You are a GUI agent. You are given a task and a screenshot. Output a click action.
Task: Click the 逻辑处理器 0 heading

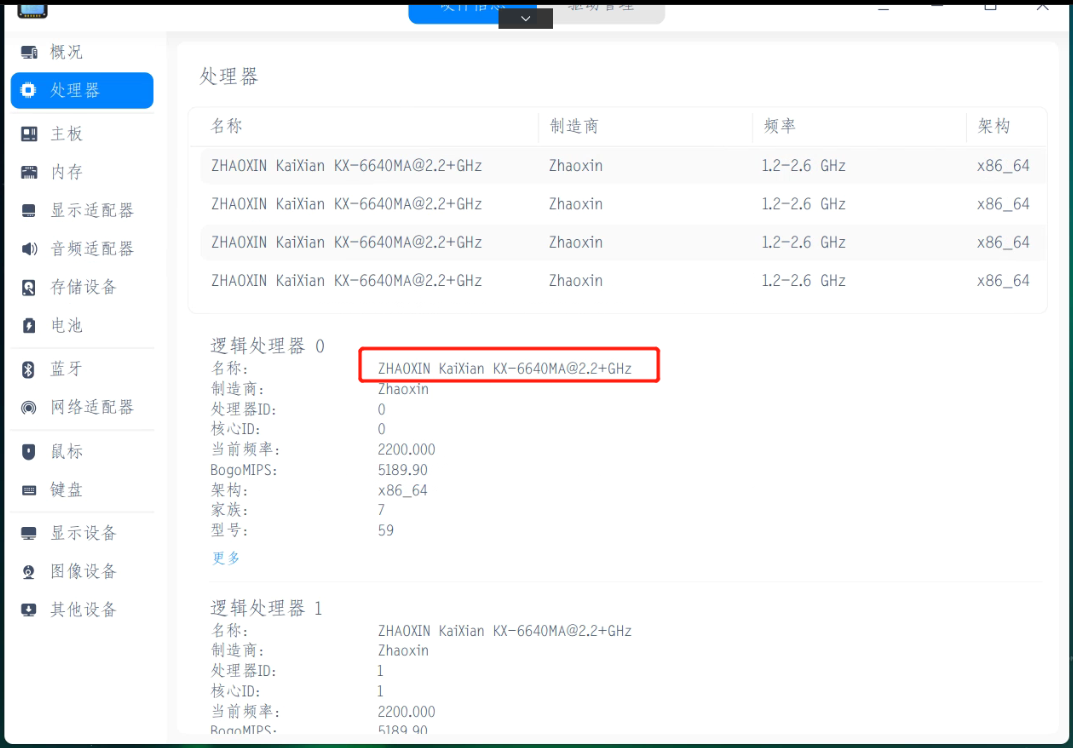tap(268, 346)
